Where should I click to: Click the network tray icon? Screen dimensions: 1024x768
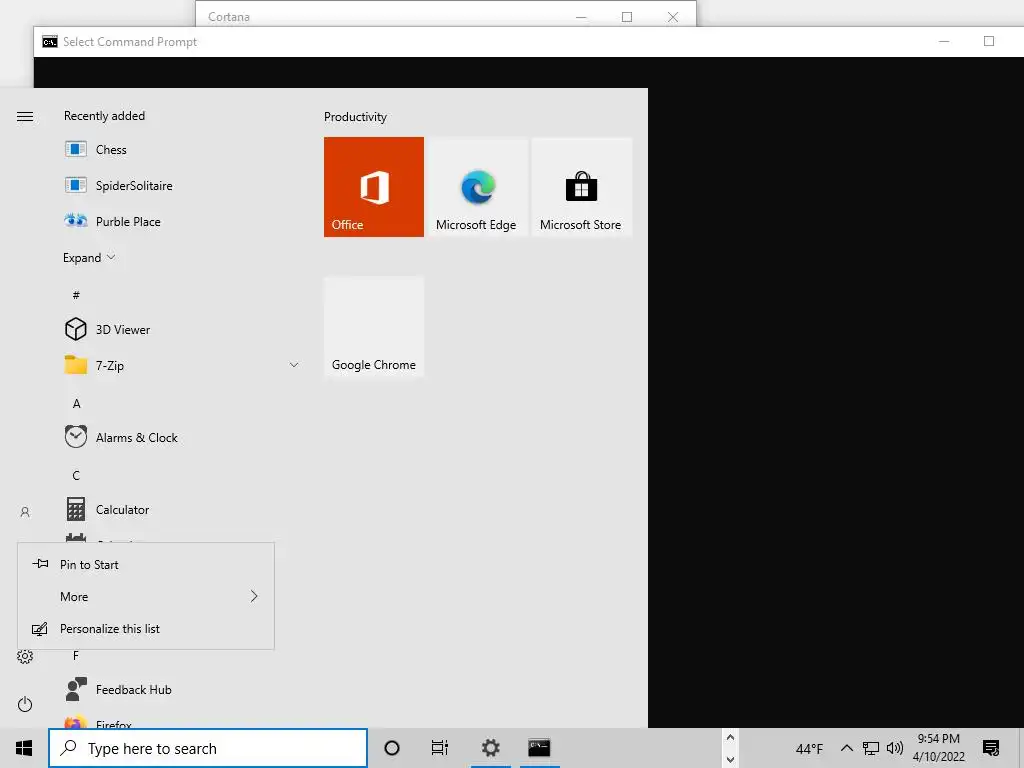pyautogui.click(x=871, y=748)
